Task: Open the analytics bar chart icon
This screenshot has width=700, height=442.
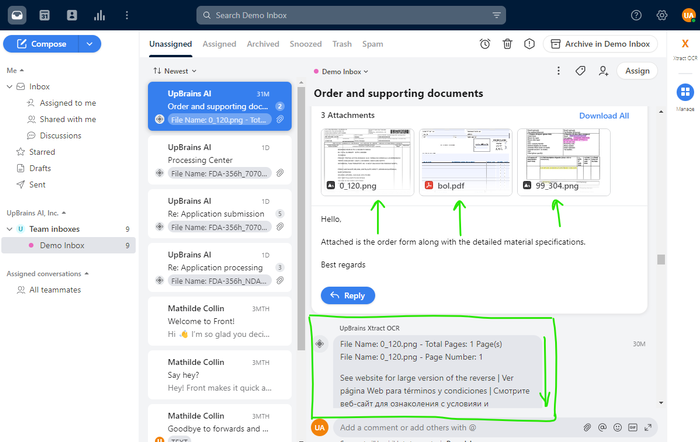Action: [x=99, y=15]
